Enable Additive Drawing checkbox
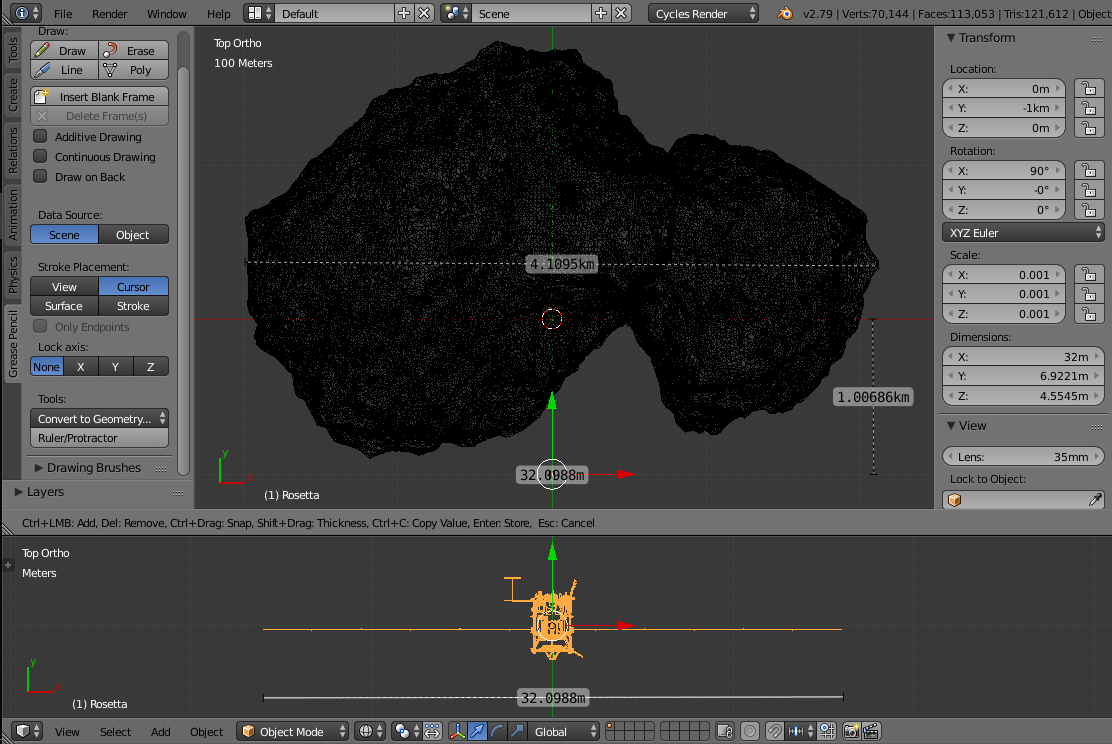 coord(40,136)
